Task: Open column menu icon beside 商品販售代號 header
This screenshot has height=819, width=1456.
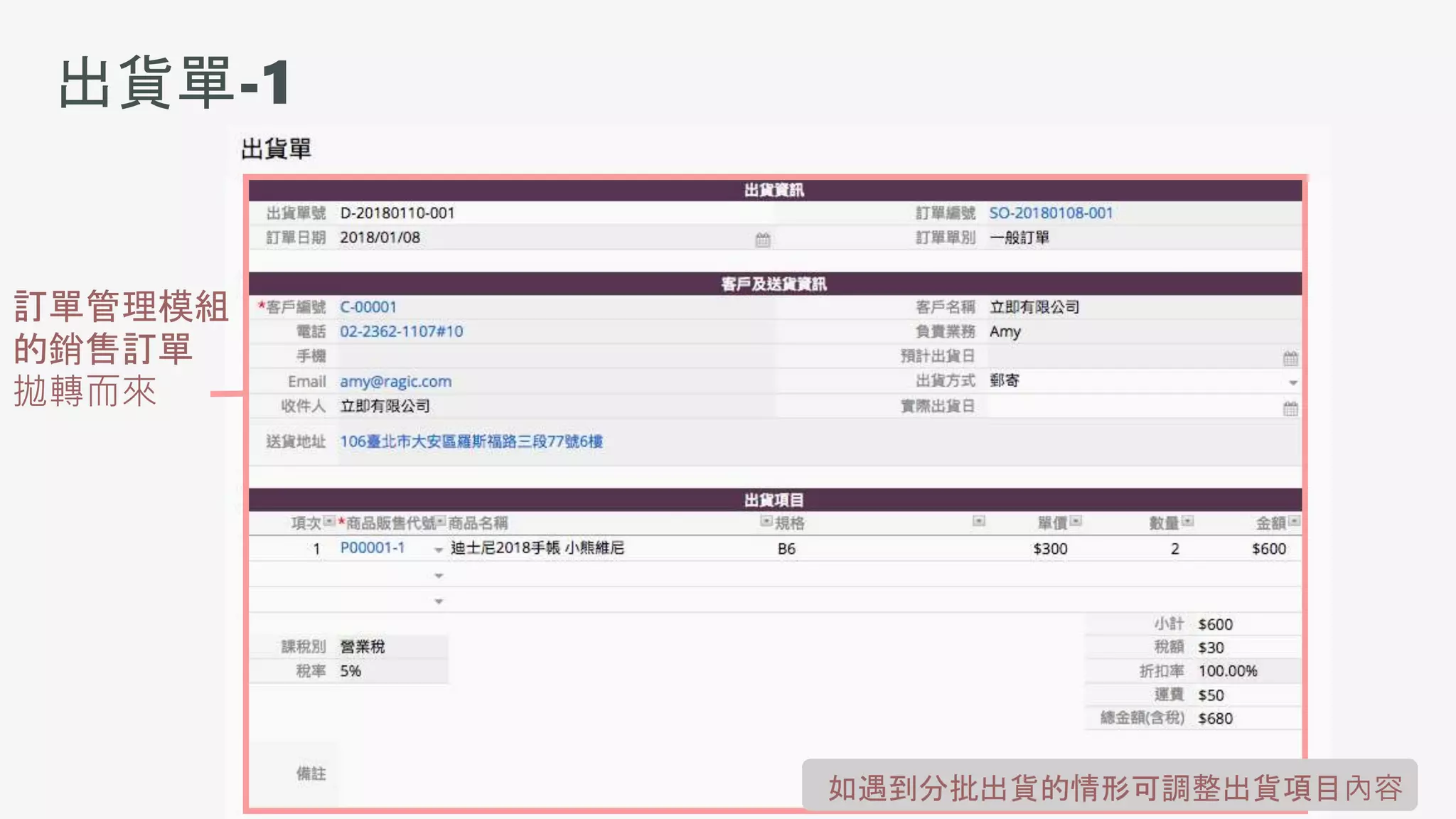Action: (441, 521)
